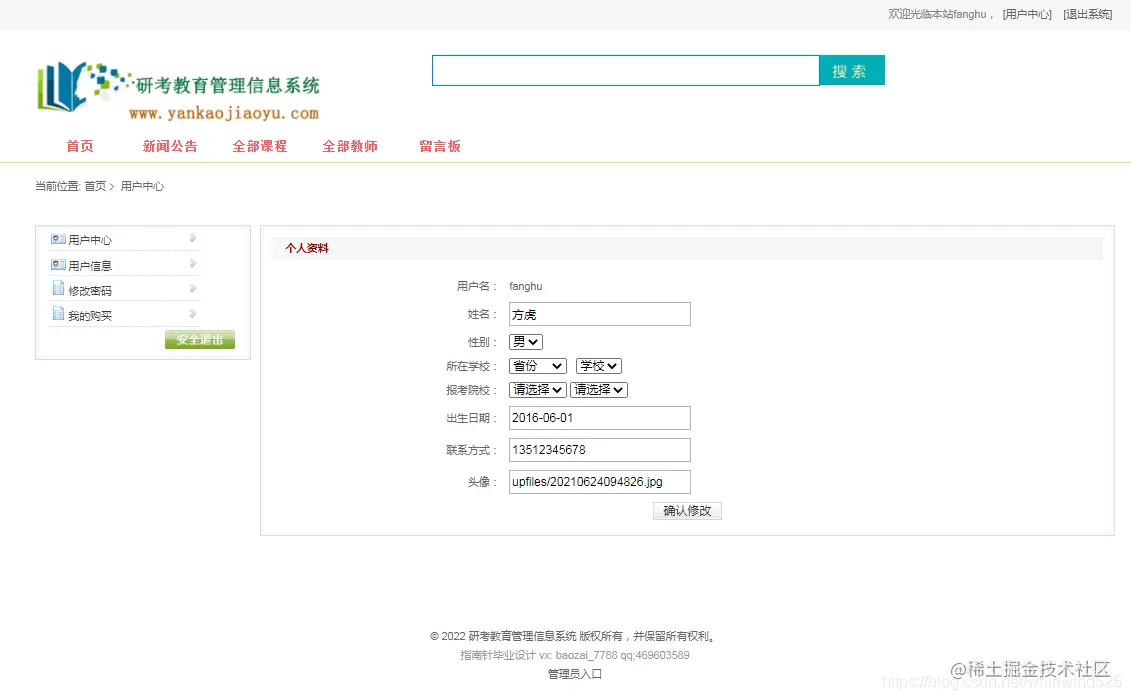This screenshot has width=1131, height=700.
Task: Open 全部教师 navigation item
Action: tap(350, 146)
